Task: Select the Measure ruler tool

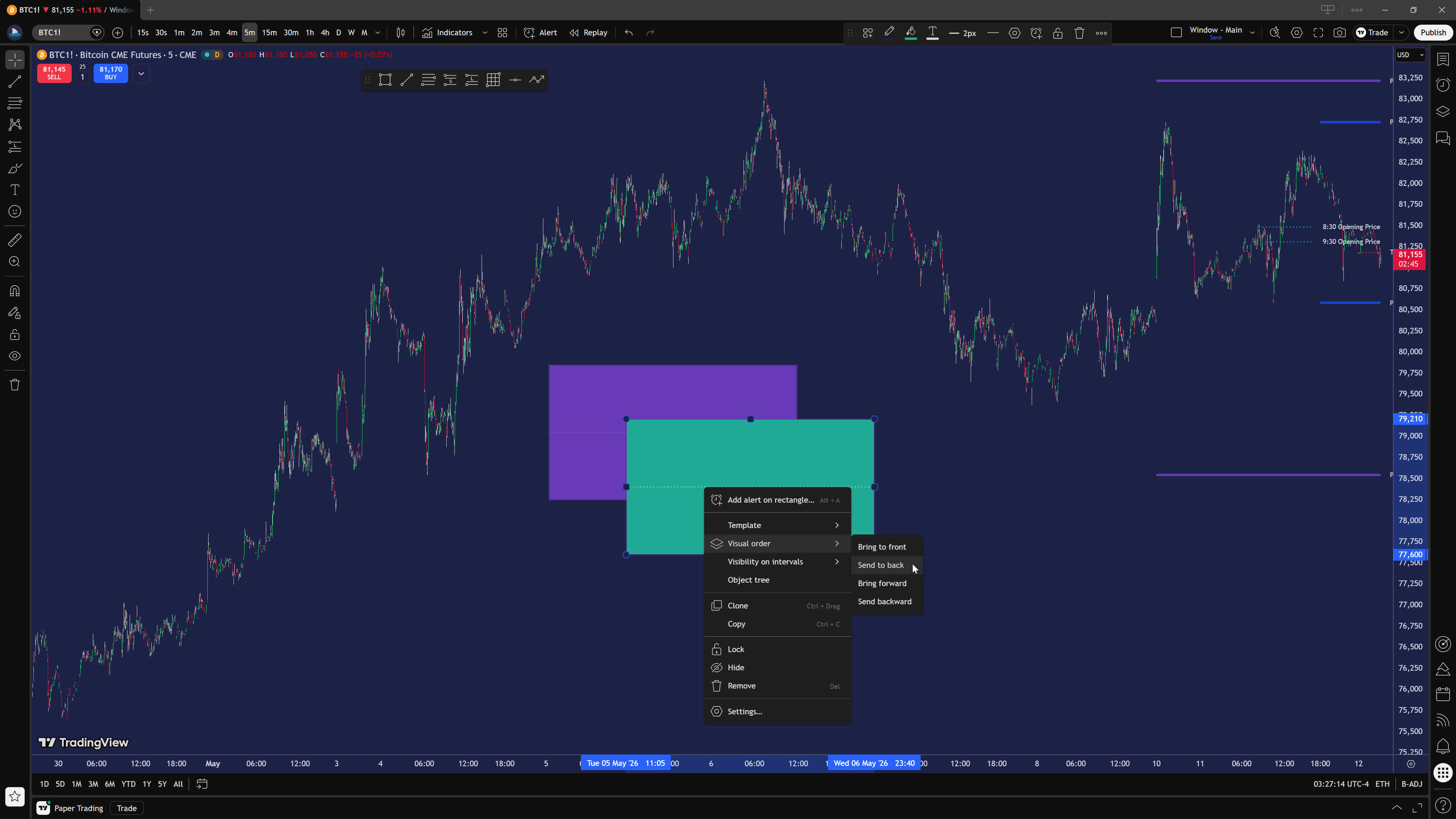Action: coord(15,240)
